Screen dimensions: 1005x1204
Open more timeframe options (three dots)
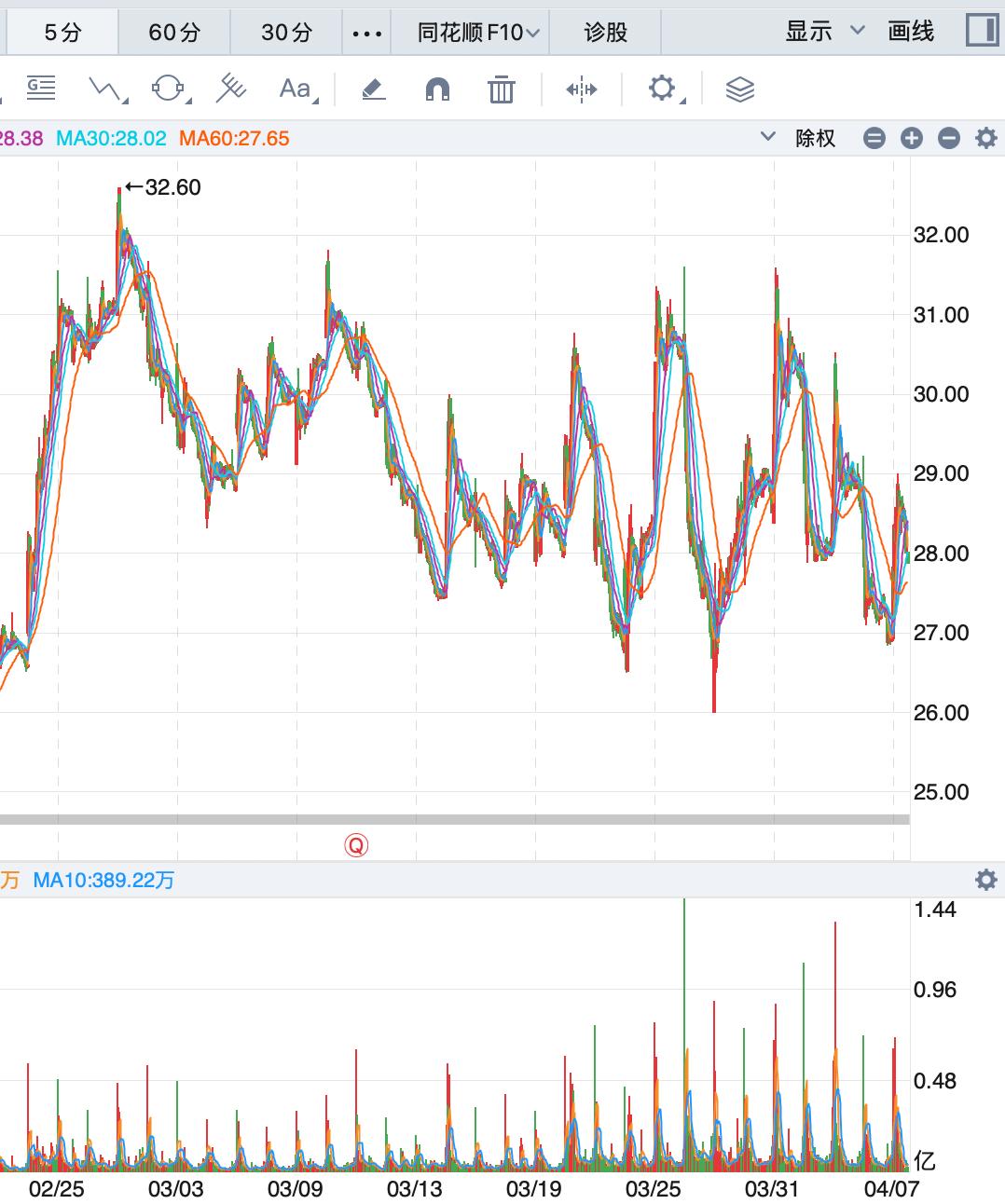(367, 34)
